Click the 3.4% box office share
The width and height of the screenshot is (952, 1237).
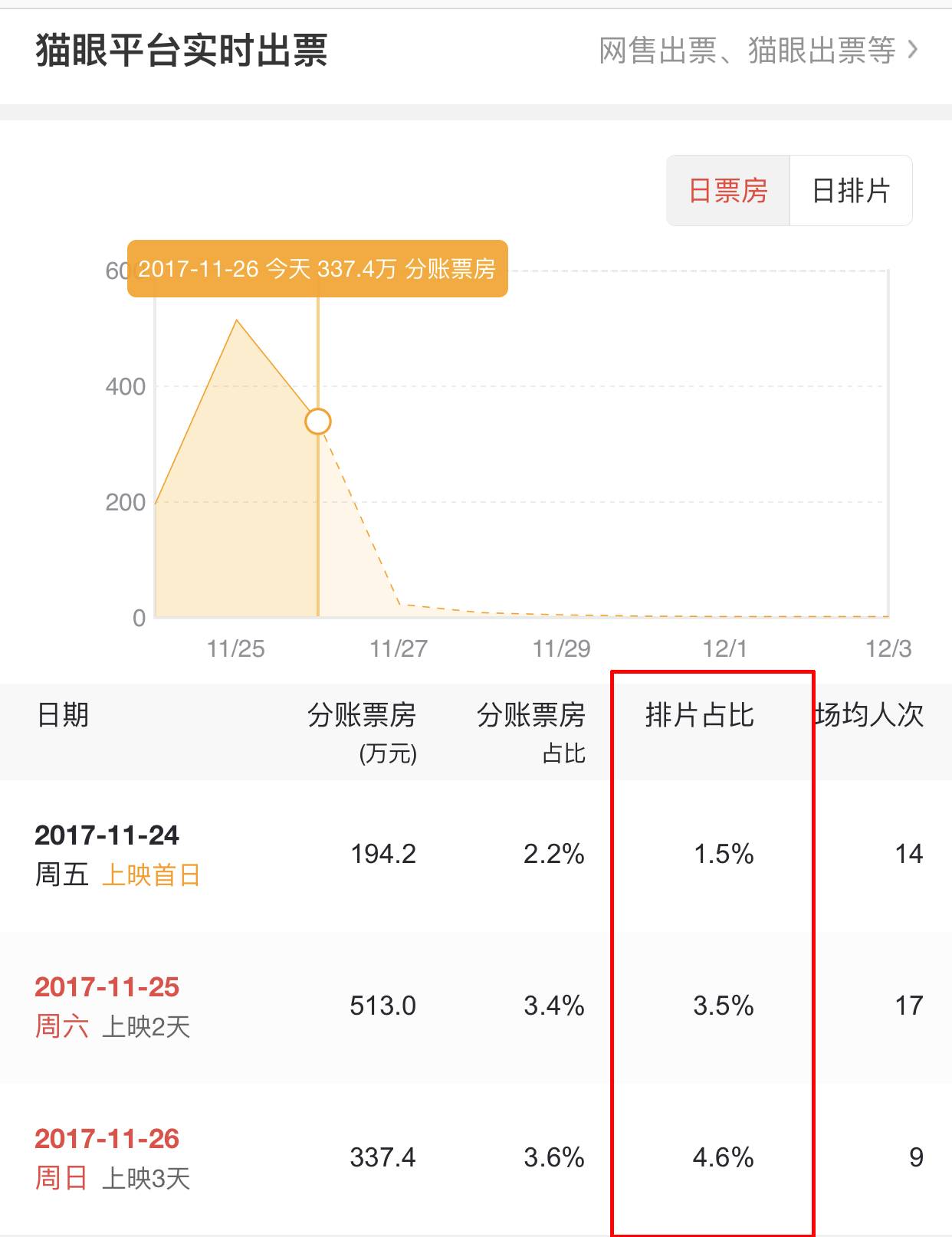[x=554, y=1006]
